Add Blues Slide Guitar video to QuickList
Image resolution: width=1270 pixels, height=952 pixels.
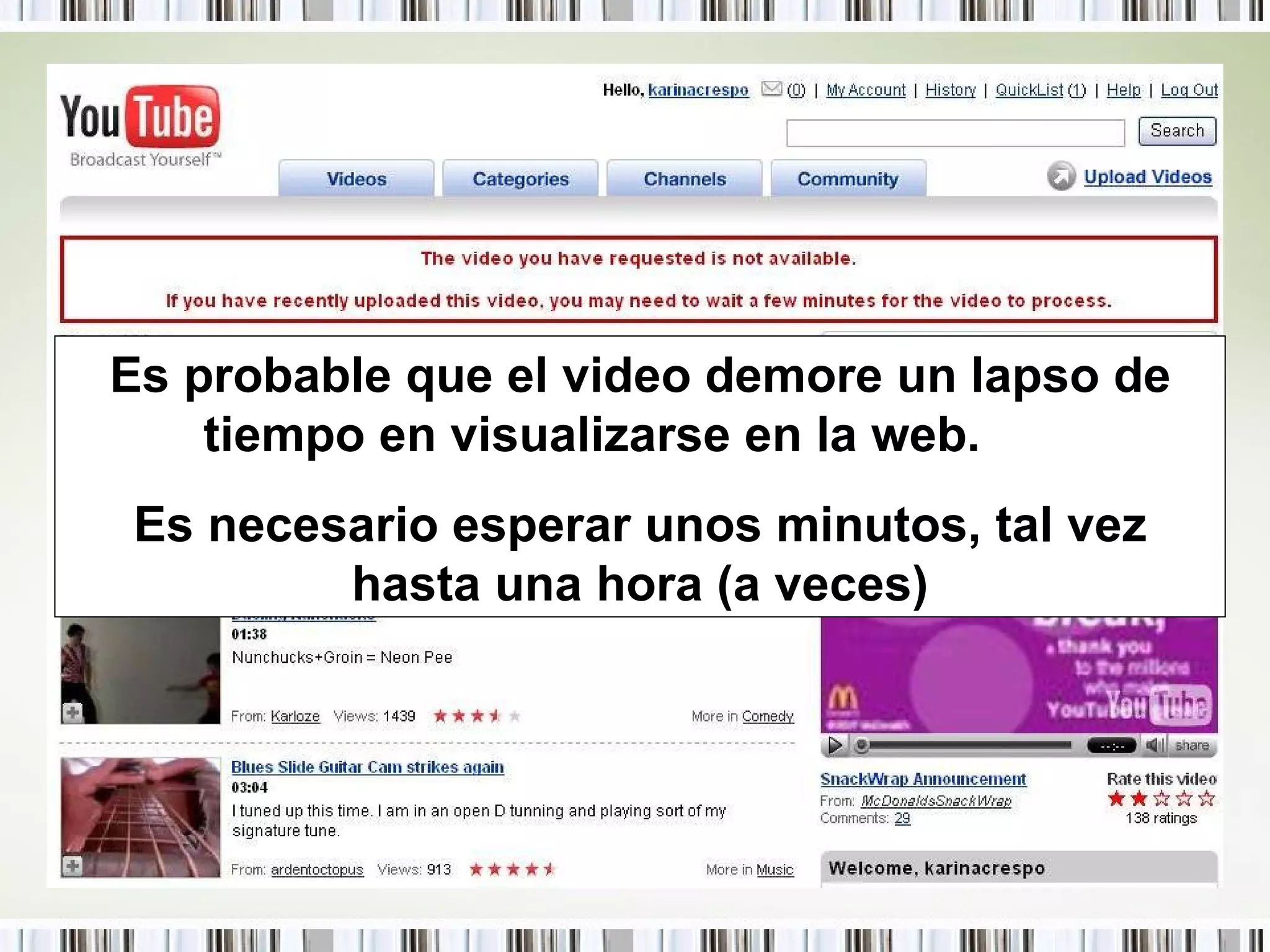point(73,866)
